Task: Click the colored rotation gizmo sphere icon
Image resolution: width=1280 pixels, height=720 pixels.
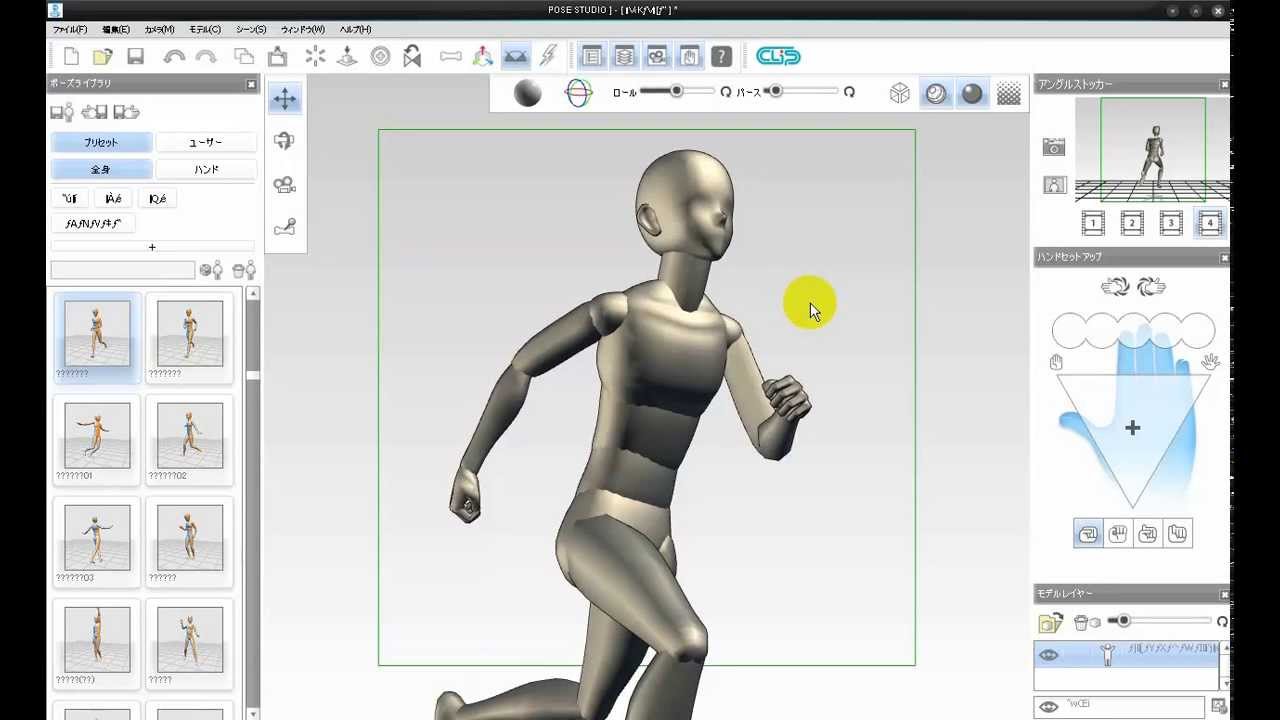Action: click(x=578, y=93)
